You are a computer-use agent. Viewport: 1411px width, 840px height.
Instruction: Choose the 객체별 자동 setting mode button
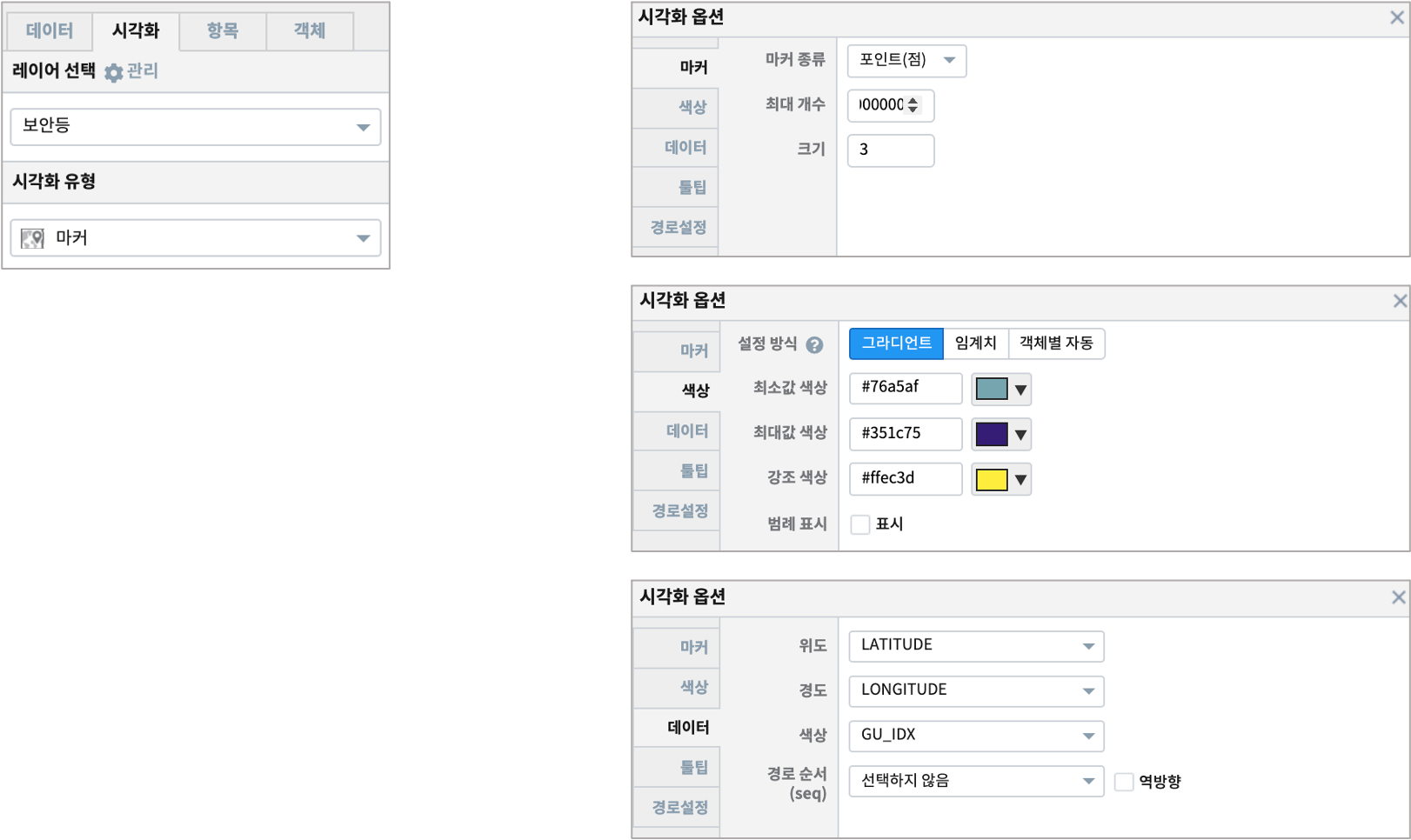(x=1056, y=343)
